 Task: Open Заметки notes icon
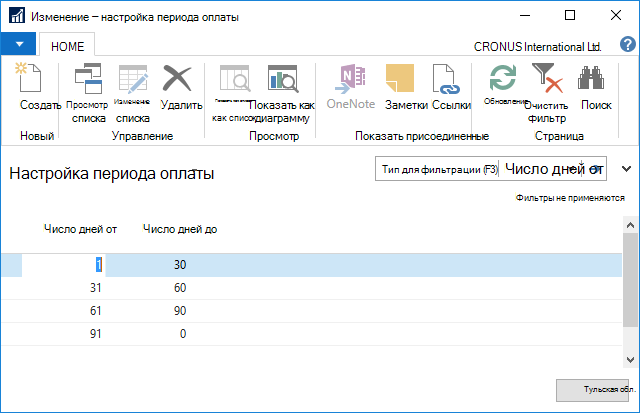[400, 78]
